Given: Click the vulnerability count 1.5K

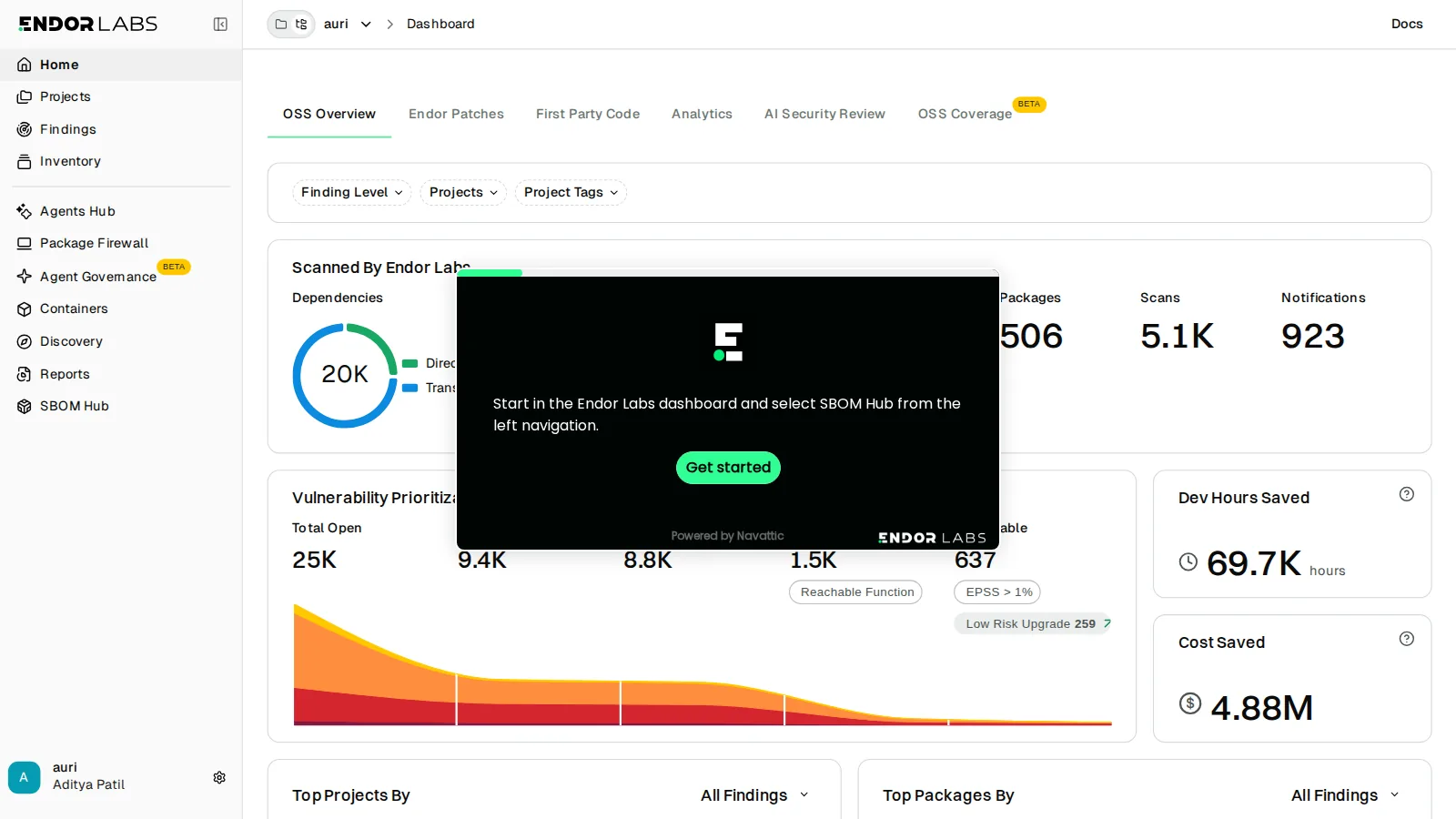Looking at the screenshot, I should coord(814,560).
